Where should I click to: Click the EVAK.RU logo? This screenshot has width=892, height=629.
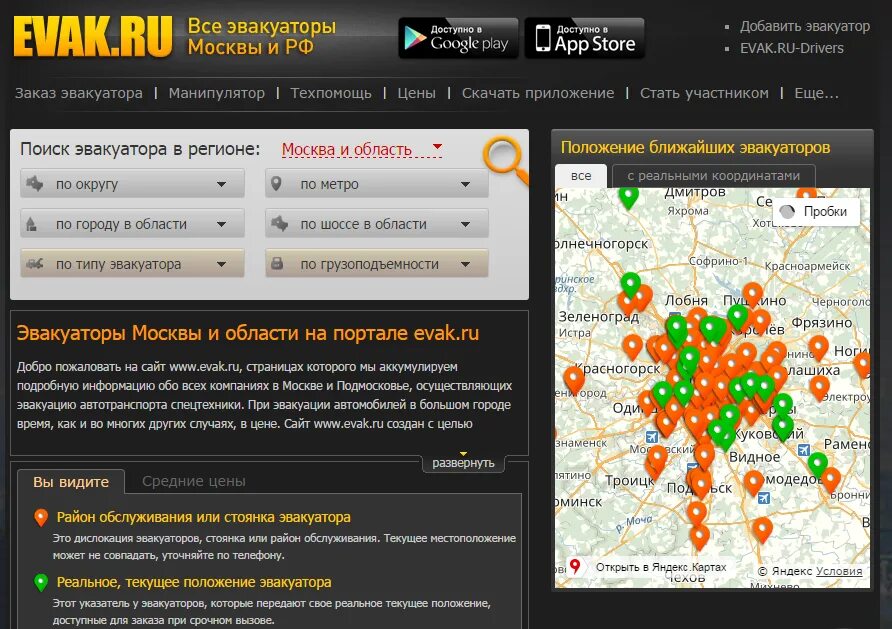point(92,37)
